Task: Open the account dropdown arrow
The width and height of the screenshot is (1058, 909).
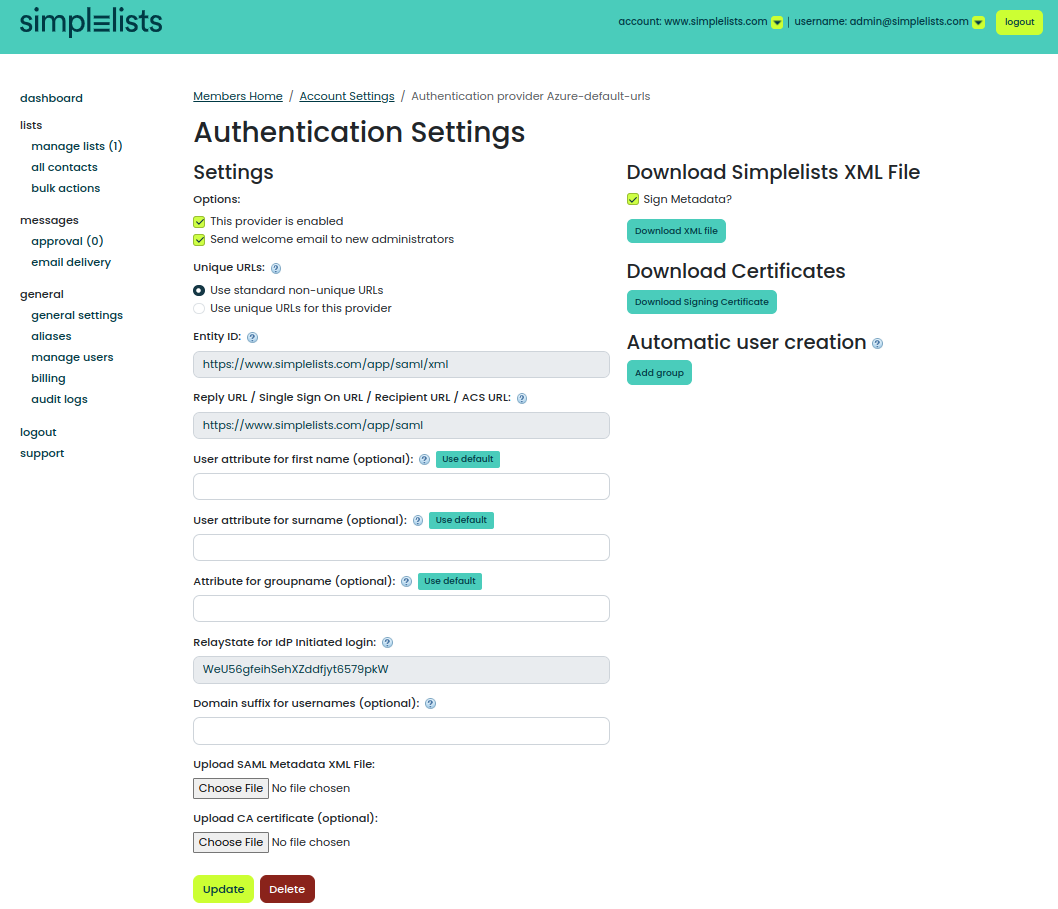Action: (x=777, y=23)
